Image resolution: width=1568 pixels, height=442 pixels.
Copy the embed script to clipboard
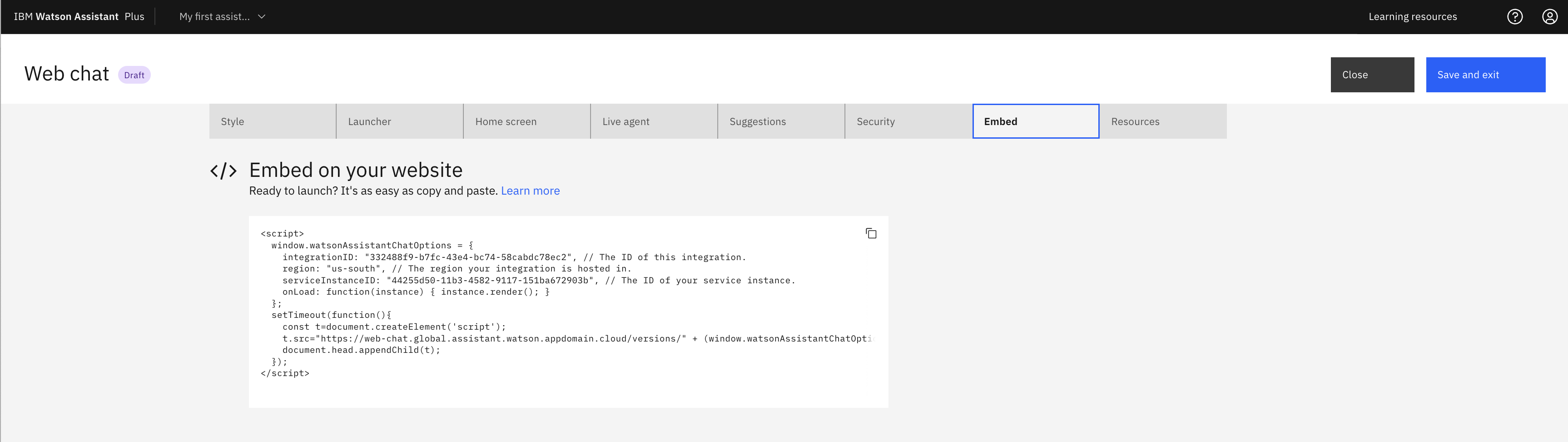[870, 233]
